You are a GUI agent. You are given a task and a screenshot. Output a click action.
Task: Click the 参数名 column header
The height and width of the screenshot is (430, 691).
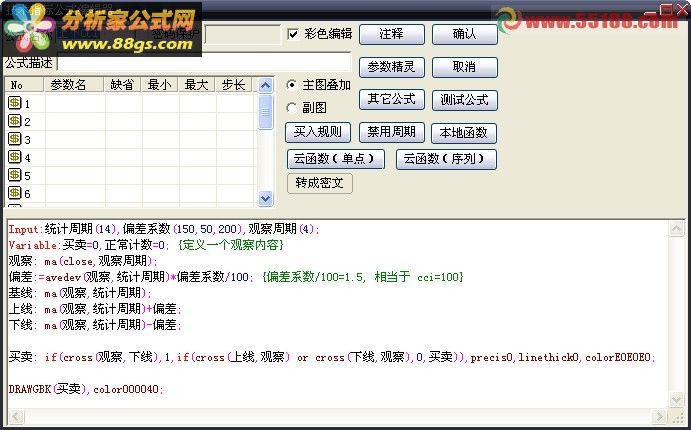coord(73,85)
